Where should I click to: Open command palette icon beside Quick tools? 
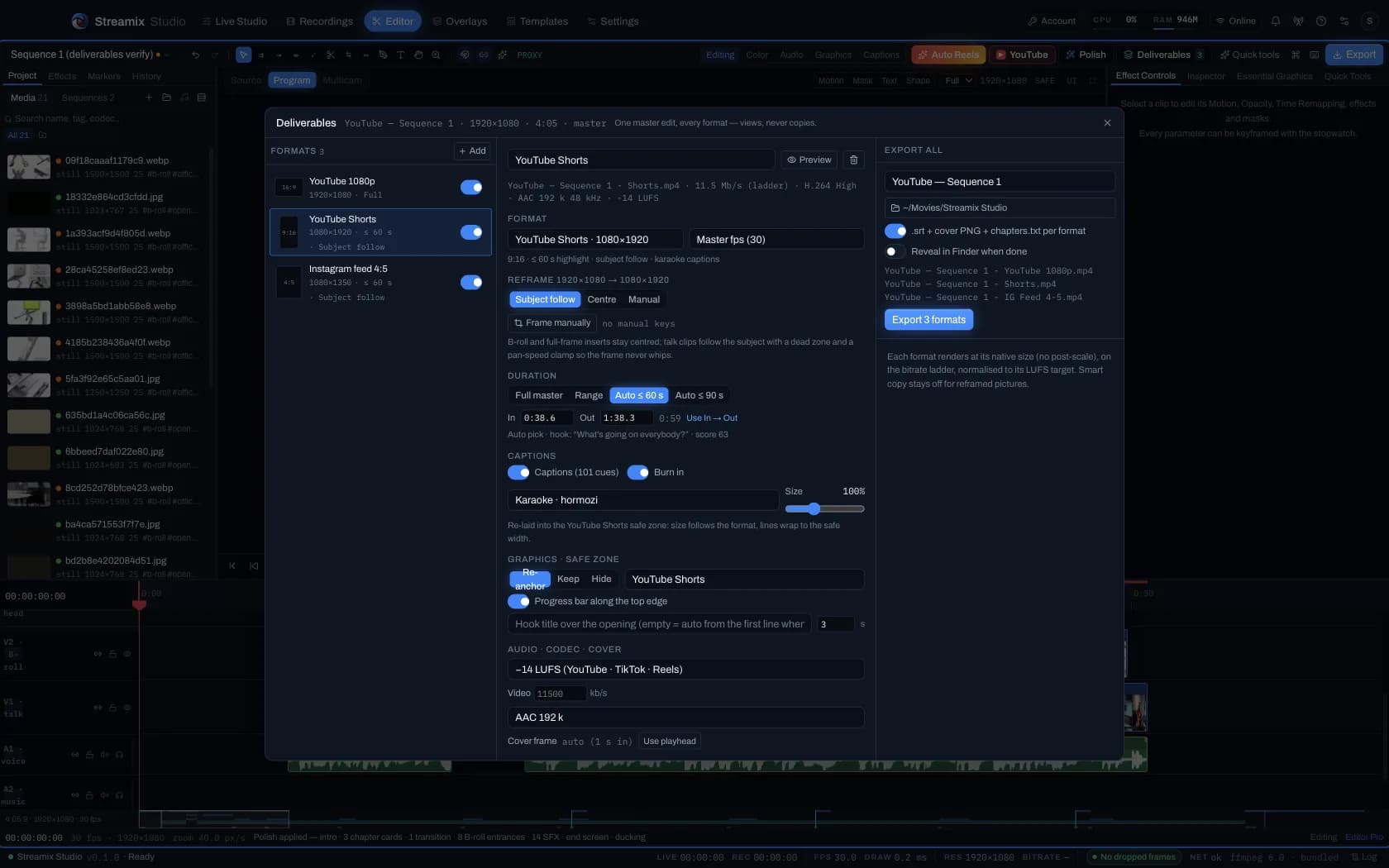(1296, 55)
